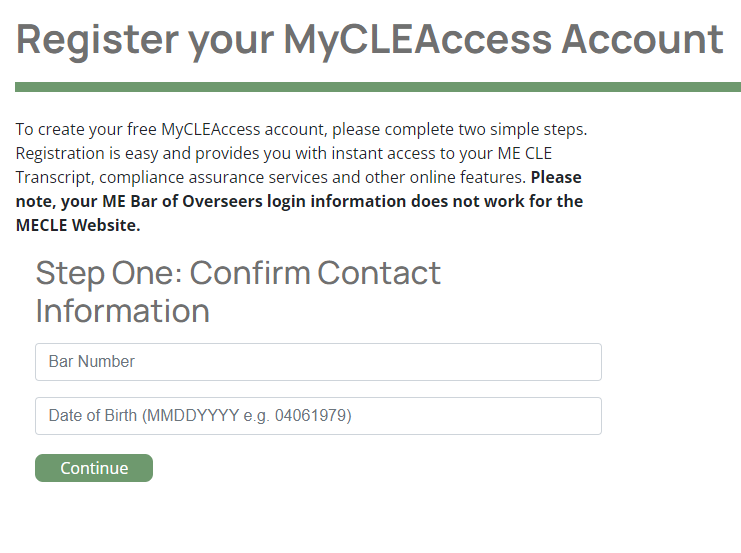Click the word "Register" in page title

click(94, 39)
